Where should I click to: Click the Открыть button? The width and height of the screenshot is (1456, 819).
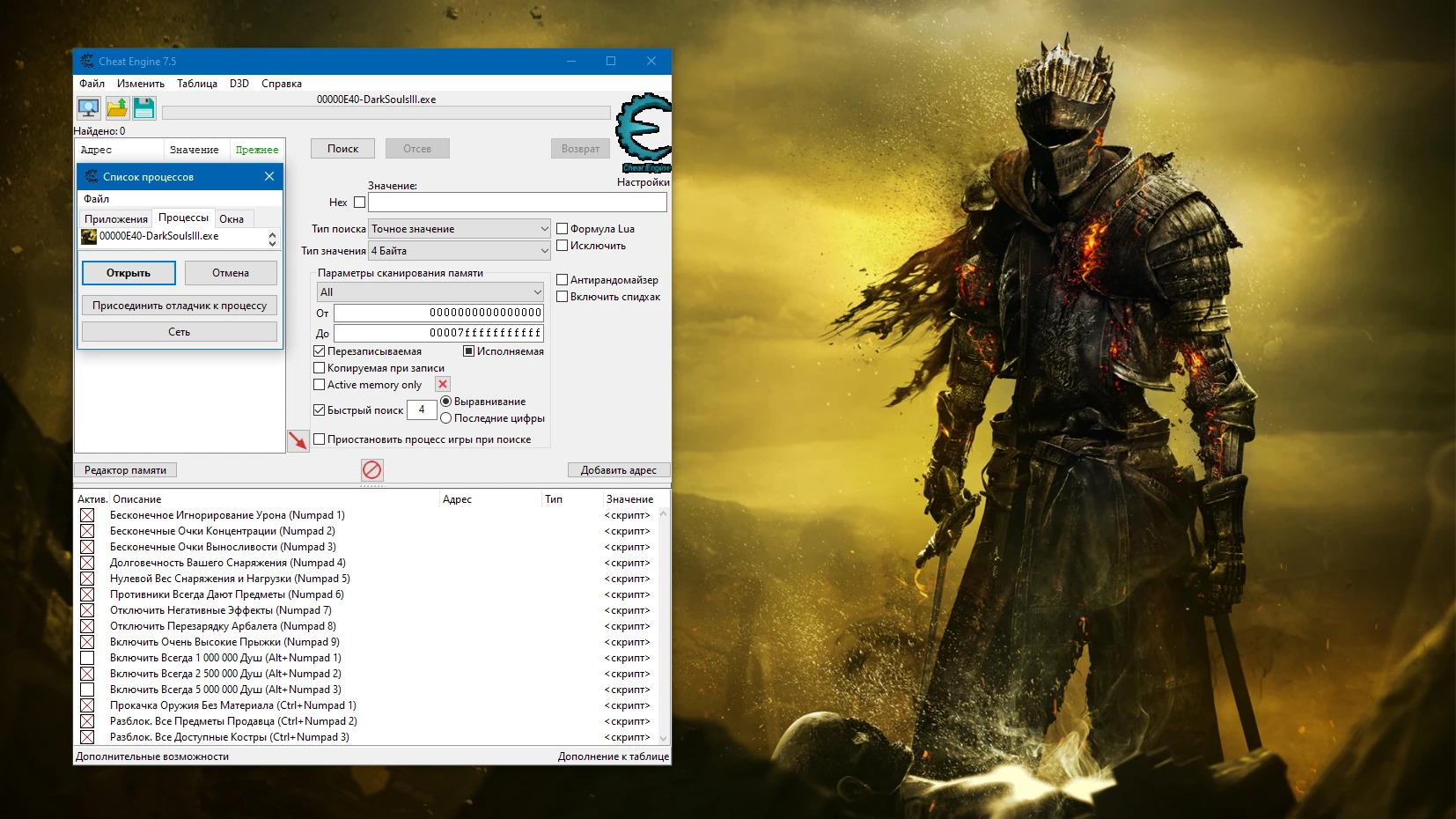[129, 273]
